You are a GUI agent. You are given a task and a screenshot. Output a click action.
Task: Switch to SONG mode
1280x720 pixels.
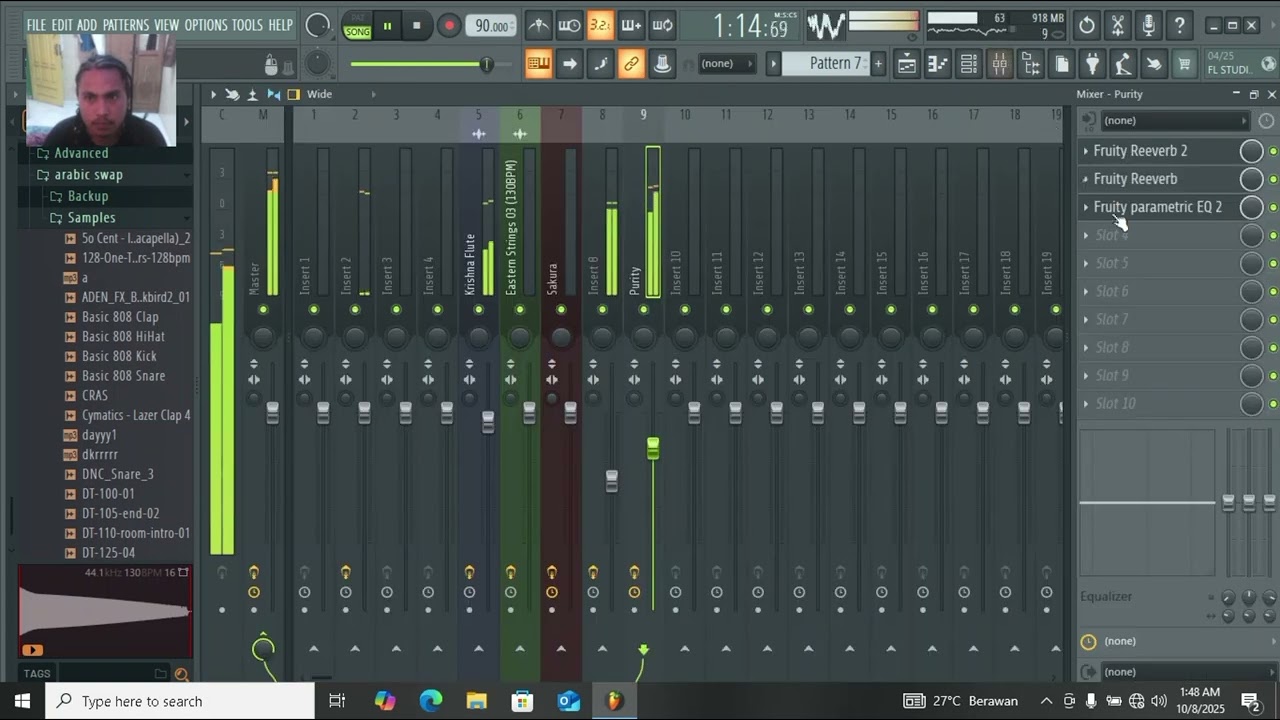click(x=357, y=32)
